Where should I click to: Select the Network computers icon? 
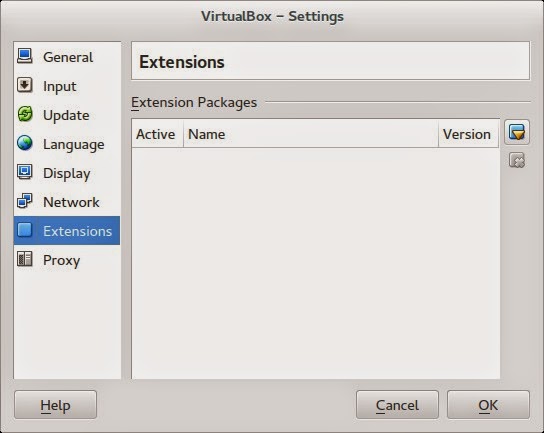pyautogui.click(x=25, y=201)
